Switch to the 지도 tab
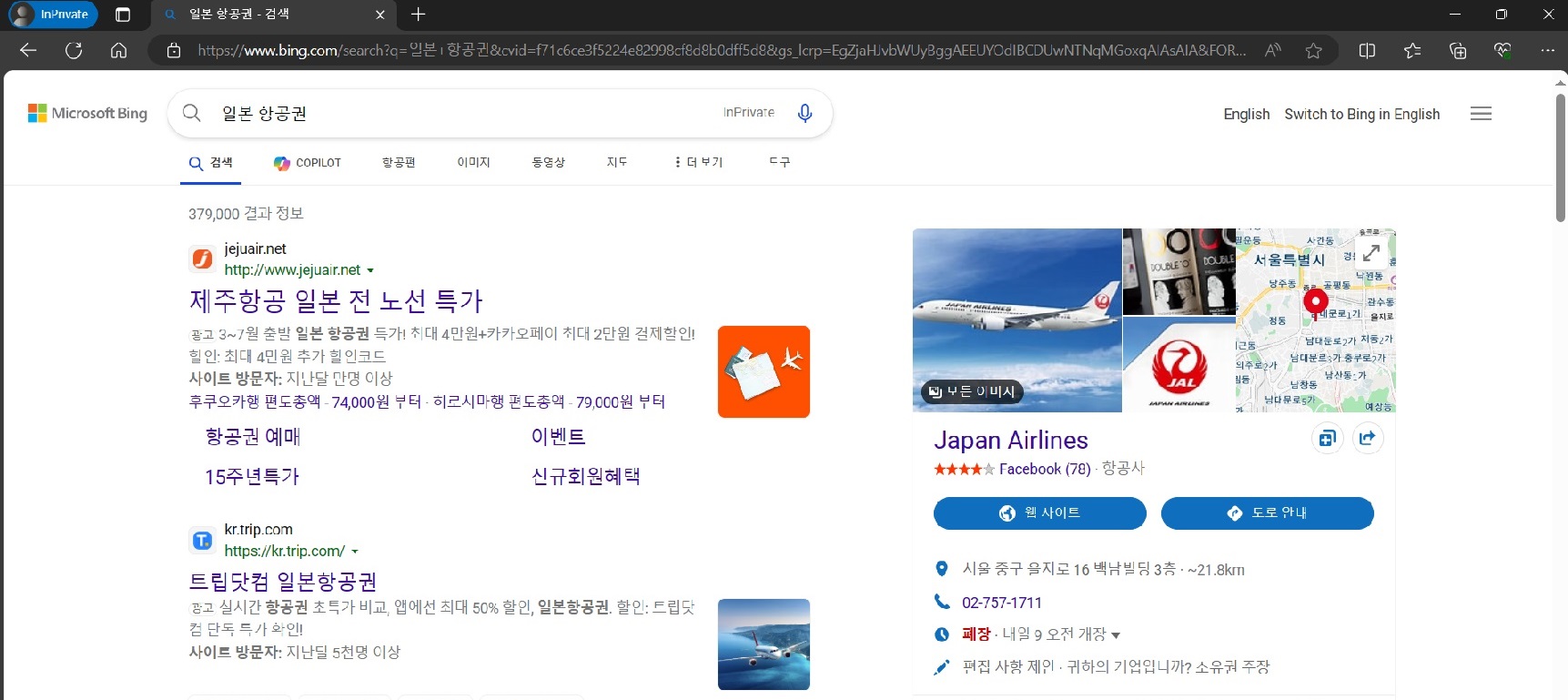Image resolution: width=1568 pixels, height=700 pixels. point(617,162)
